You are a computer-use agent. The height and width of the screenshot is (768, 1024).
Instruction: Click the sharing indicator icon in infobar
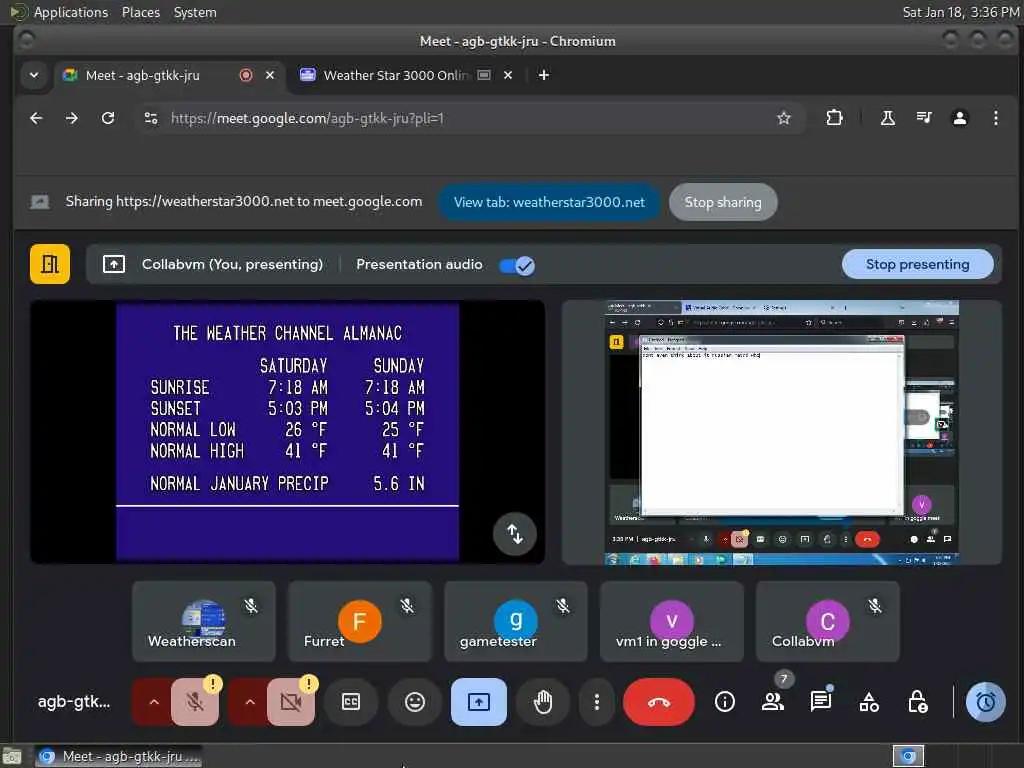tap(40, 202)
